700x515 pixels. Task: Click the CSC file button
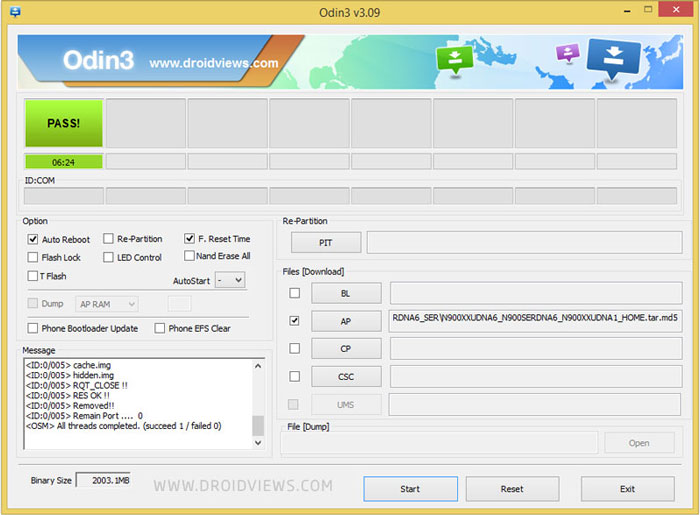tap(346, 377)
